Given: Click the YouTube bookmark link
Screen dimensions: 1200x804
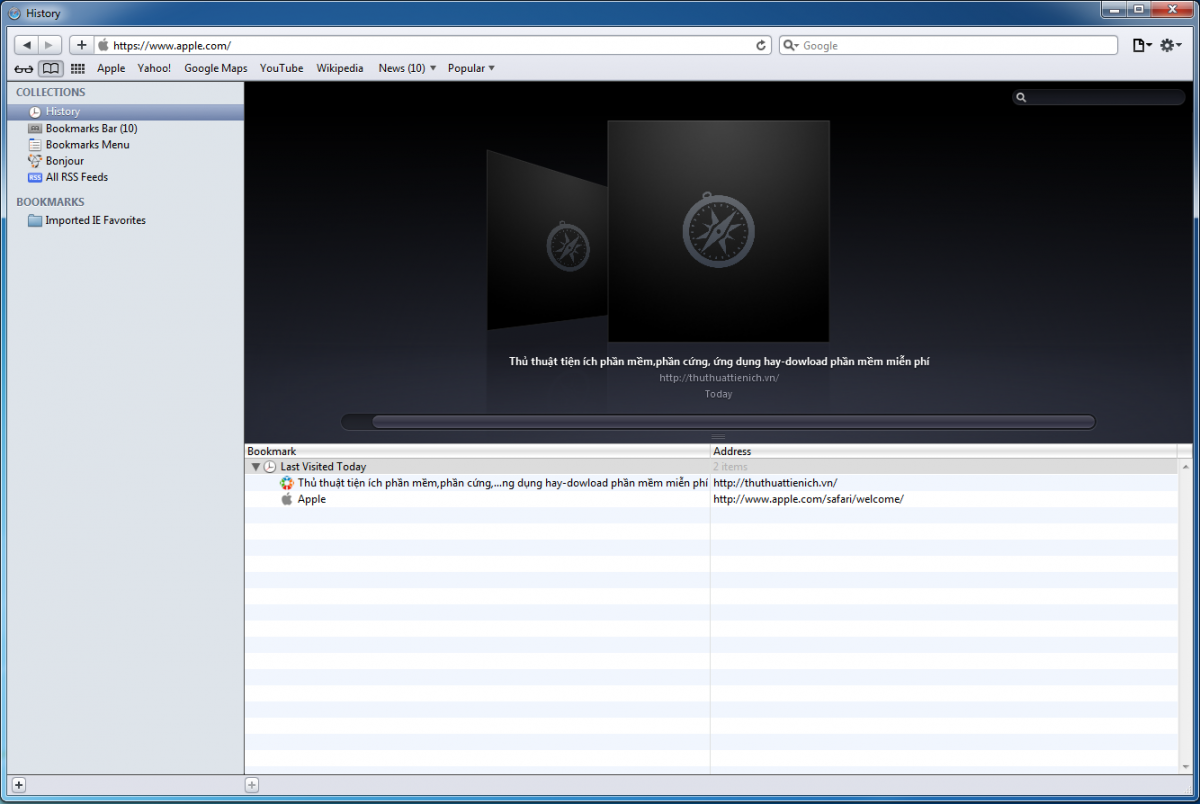Looking at the screenshot, I should [x=281, y=68].
